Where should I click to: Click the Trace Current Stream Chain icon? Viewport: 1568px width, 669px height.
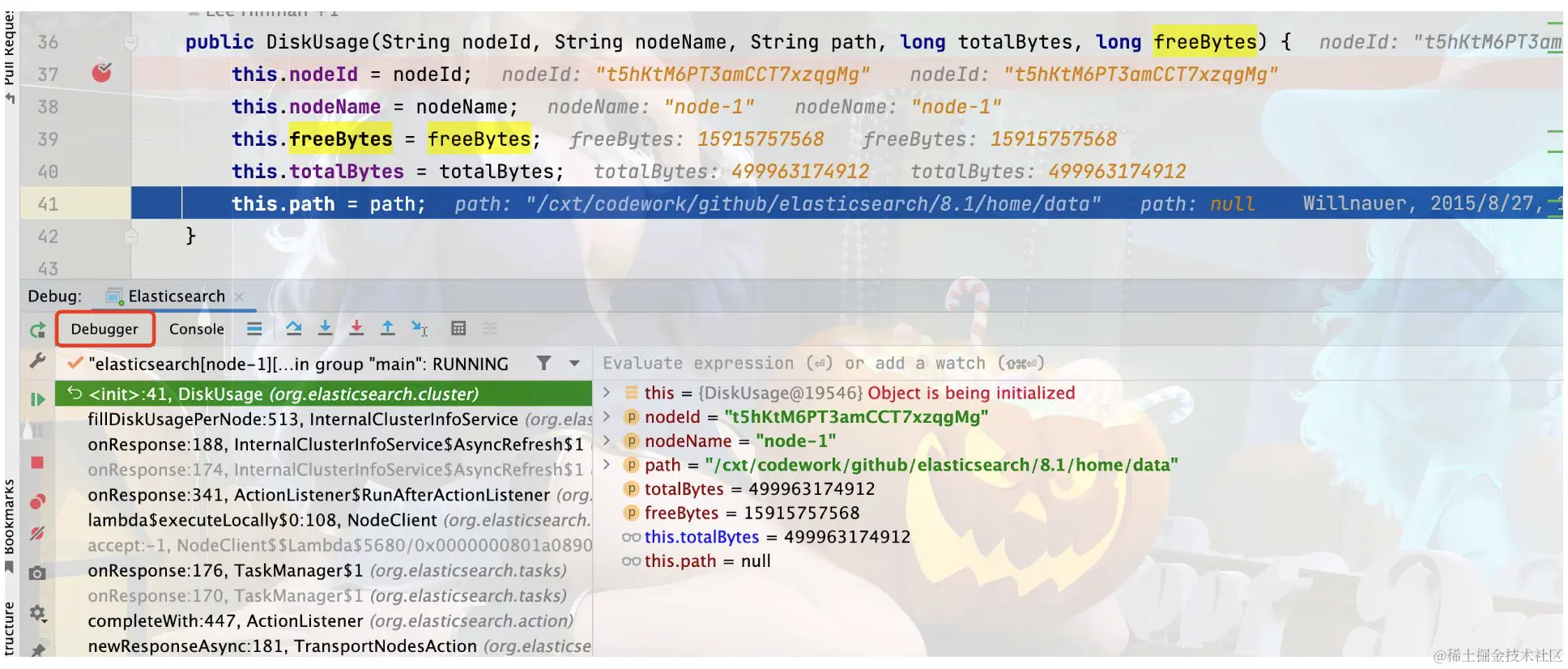tap(490, 329)
